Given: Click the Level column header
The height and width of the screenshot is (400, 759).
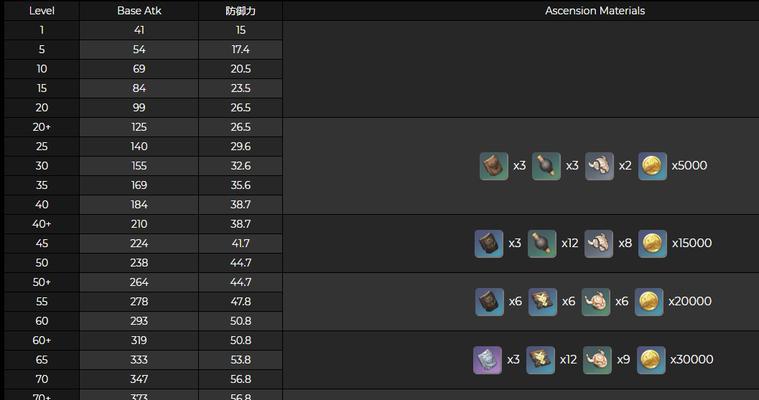Looking at the screenshot, I should 41,11.
